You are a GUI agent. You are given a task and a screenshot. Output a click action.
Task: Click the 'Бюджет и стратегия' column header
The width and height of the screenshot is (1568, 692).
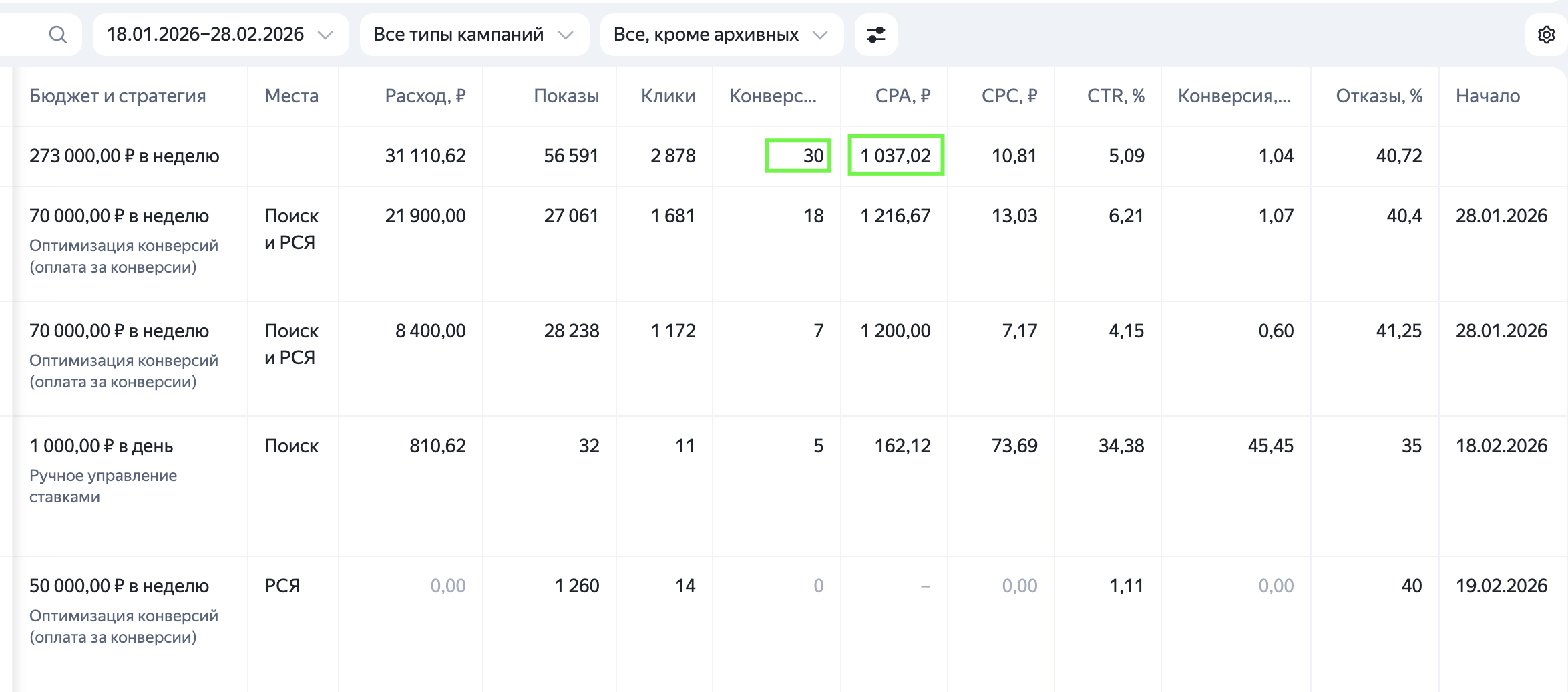coord(118,96)
